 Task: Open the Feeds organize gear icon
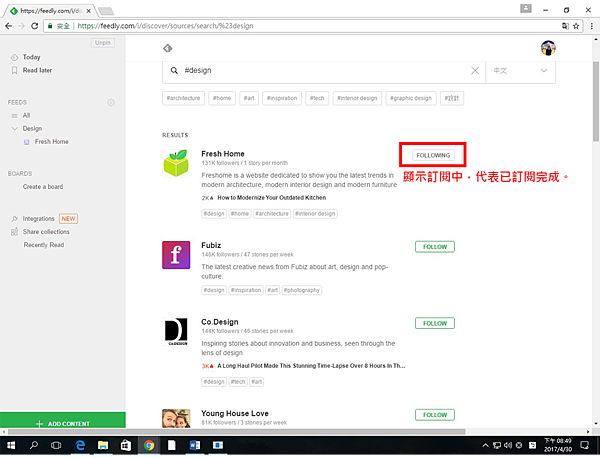(111, 103)
